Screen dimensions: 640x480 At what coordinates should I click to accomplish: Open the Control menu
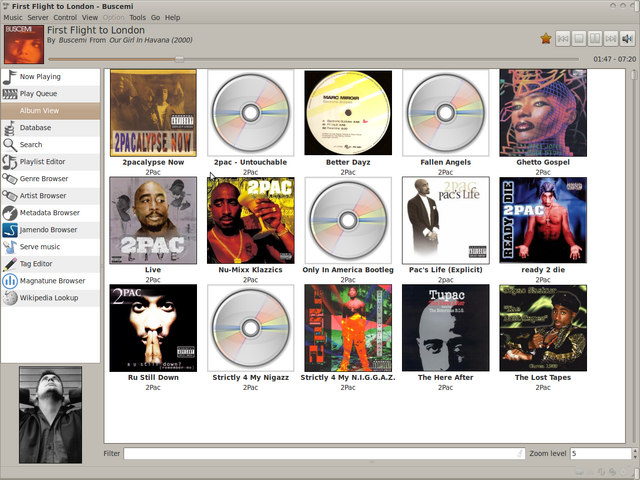(x=65, y=18)
